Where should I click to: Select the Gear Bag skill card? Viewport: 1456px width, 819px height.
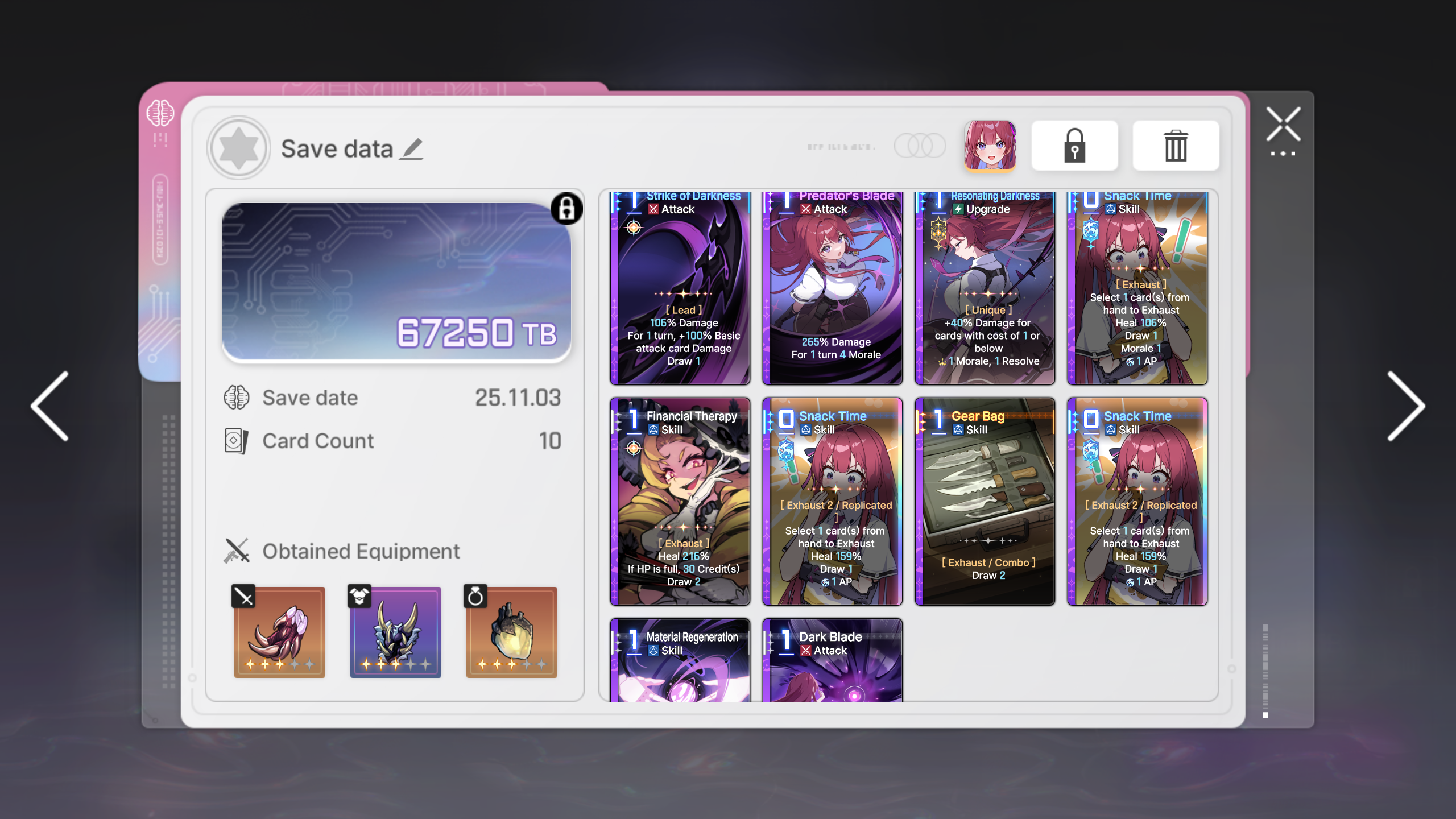click(x=985, y=502)
